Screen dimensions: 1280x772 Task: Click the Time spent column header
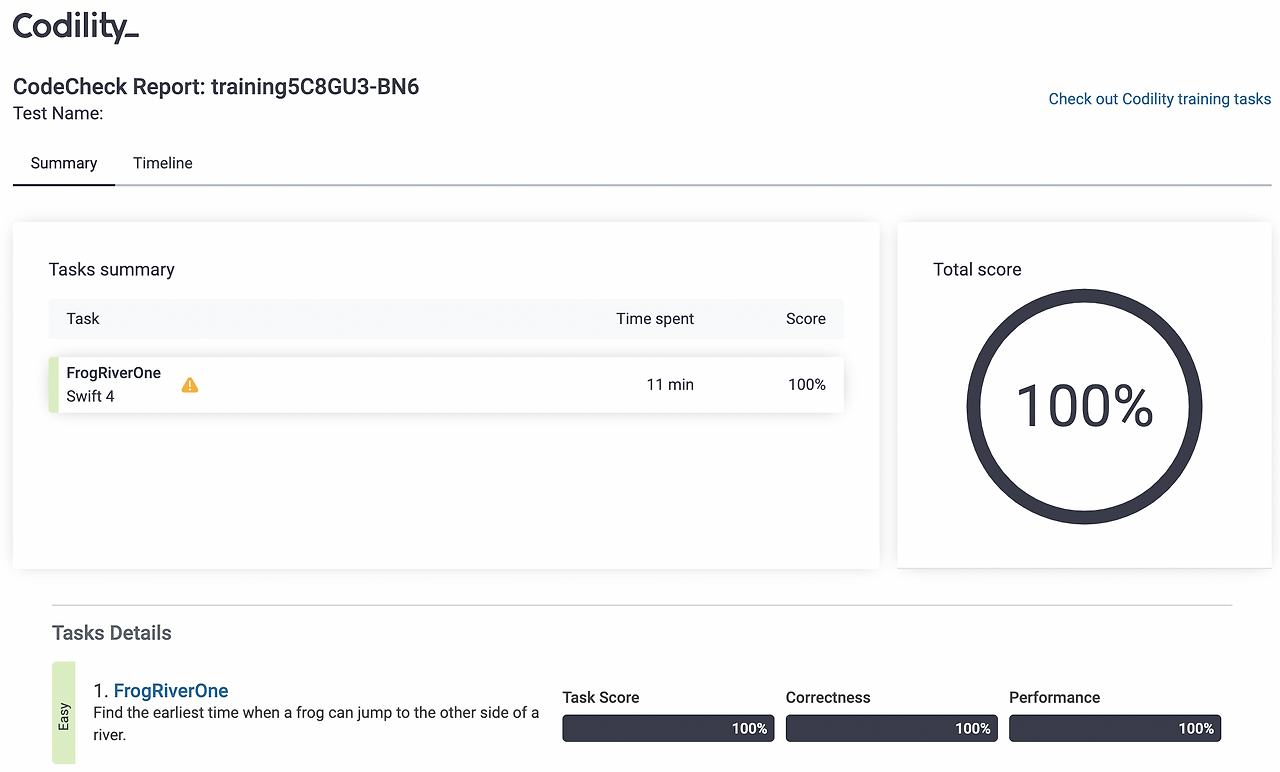(x=655, y=319)
